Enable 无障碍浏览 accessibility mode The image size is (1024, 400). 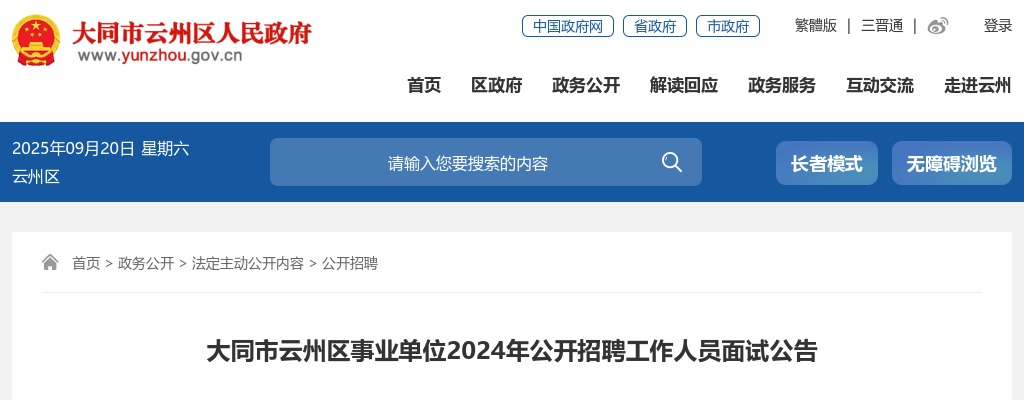952,163
